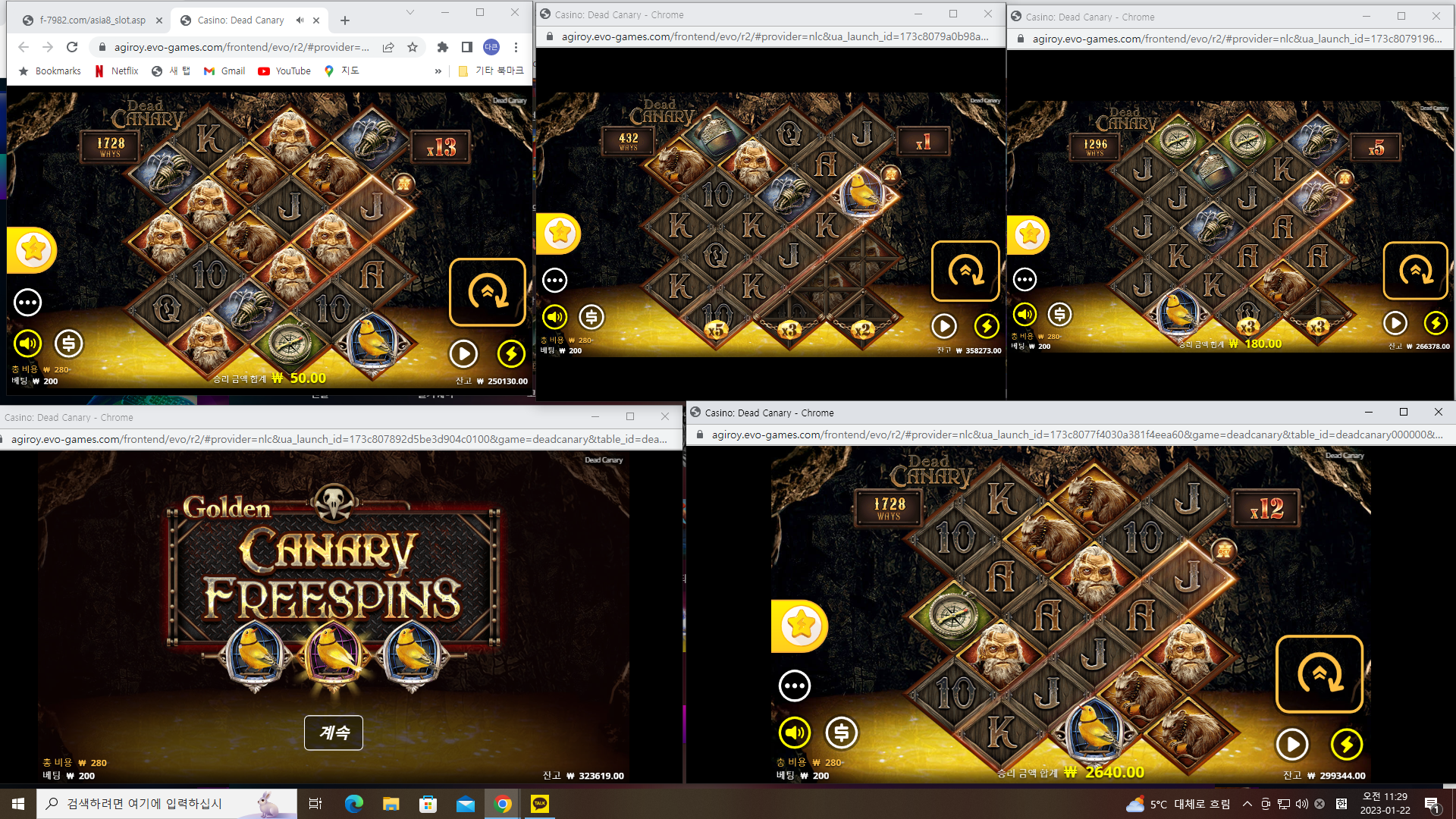Open autoplay in the x12 multiplier game
The width and height of the screenshot is (1456, 819).
click(x=1292, y=745)
